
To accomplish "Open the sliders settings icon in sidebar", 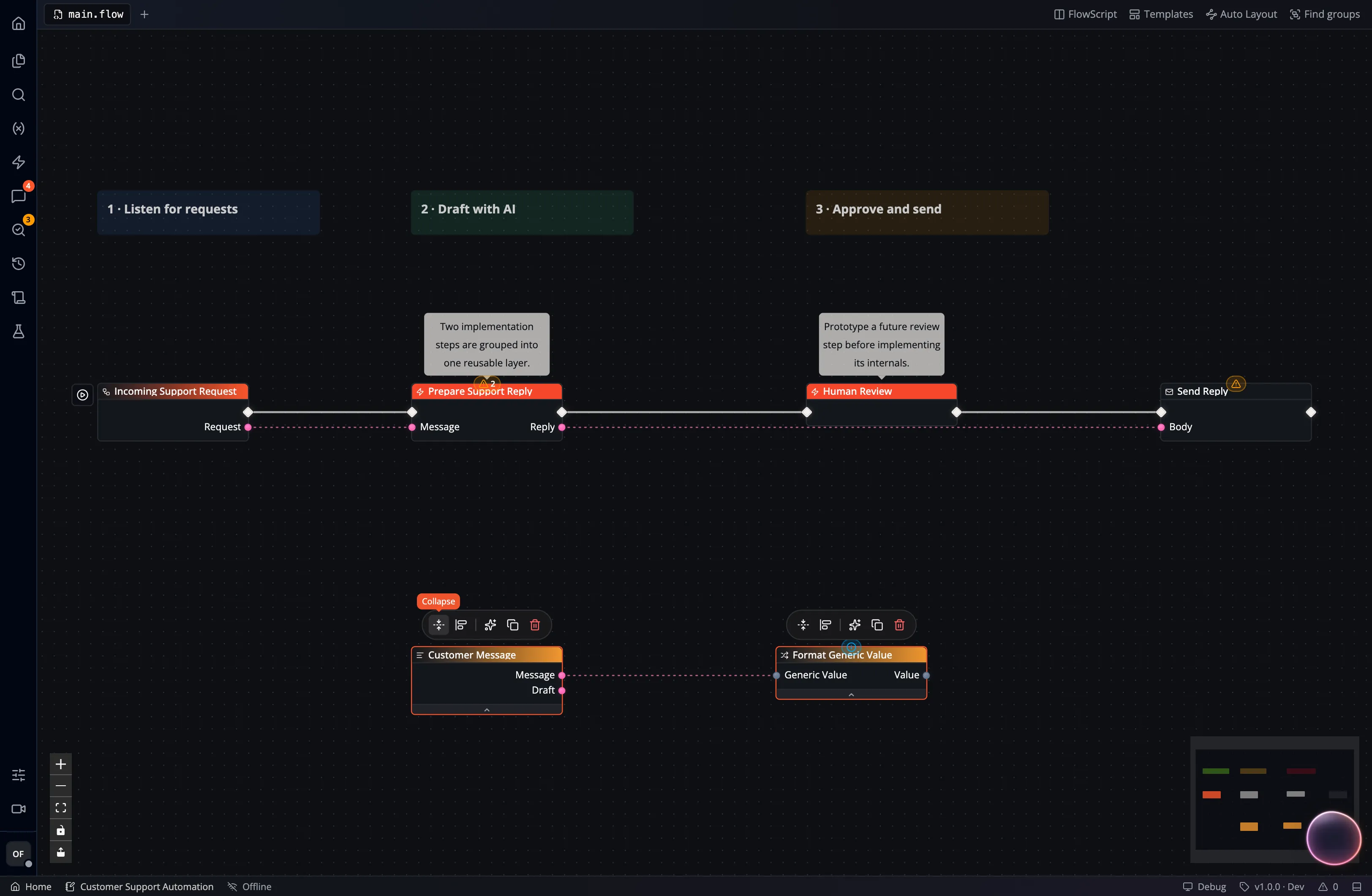I will click(19, 775).
